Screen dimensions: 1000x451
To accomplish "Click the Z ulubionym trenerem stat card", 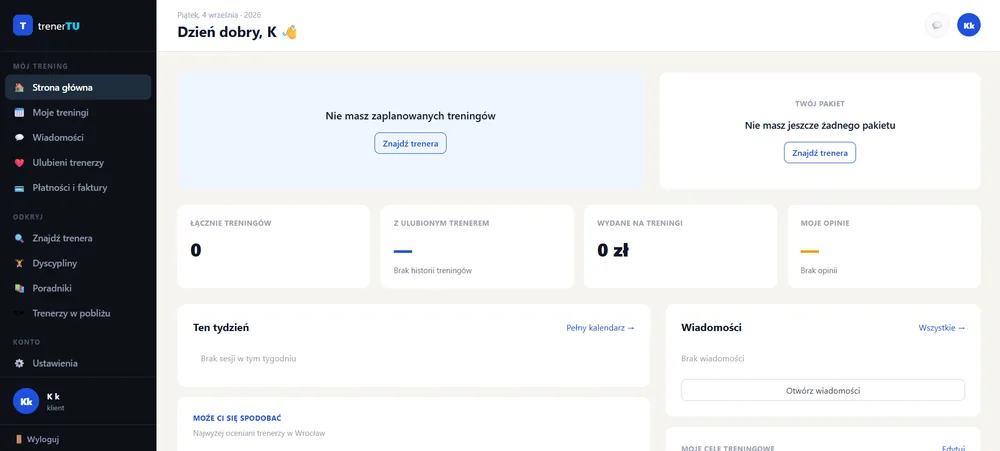I will (477, 246).
